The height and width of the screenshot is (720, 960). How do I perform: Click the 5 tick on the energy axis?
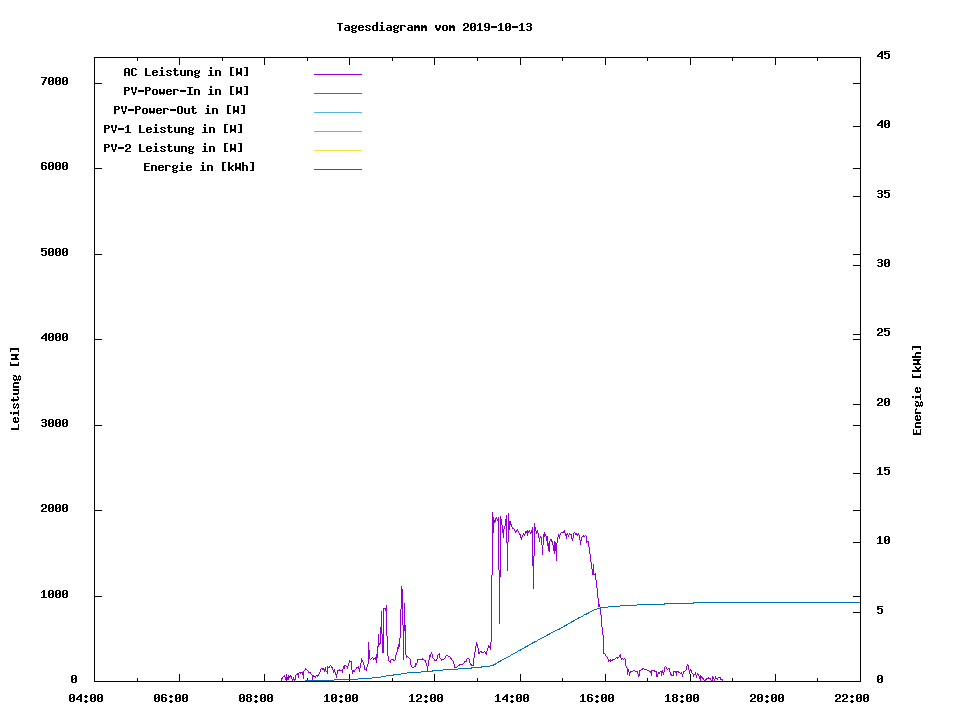pos(879,610)
